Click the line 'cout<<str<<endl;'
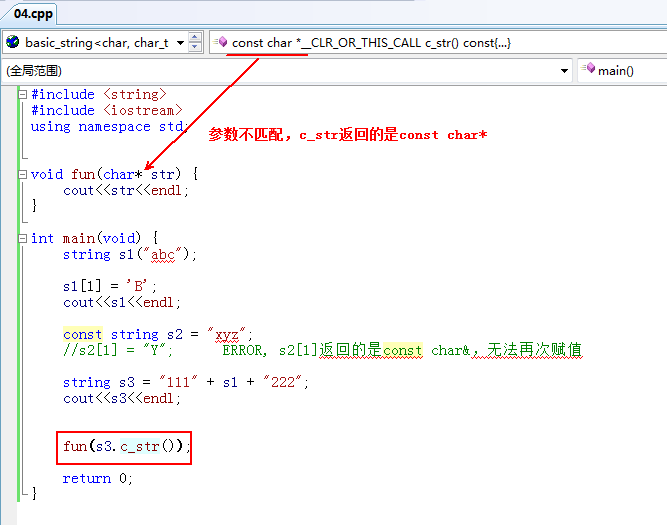The height and width of the screenshot is (525, 667). [x=126, y=190]
